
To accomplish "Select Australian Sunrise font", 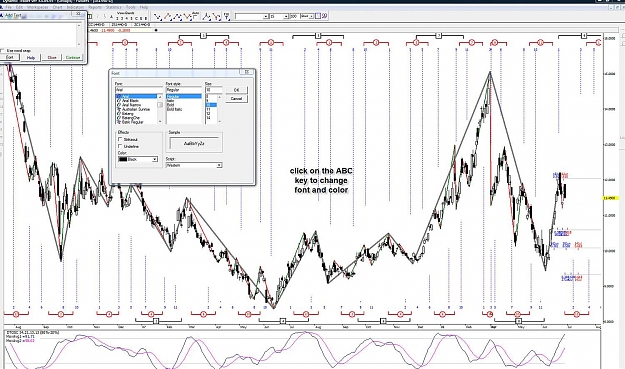I will point(136,109).
